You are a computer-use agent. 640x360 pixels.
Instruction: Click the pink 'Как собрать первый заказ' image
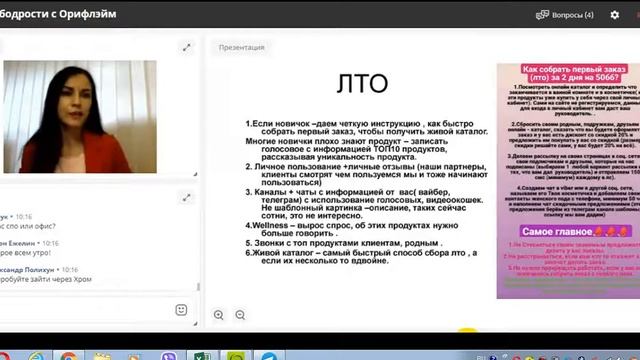[x=568, y=181]
